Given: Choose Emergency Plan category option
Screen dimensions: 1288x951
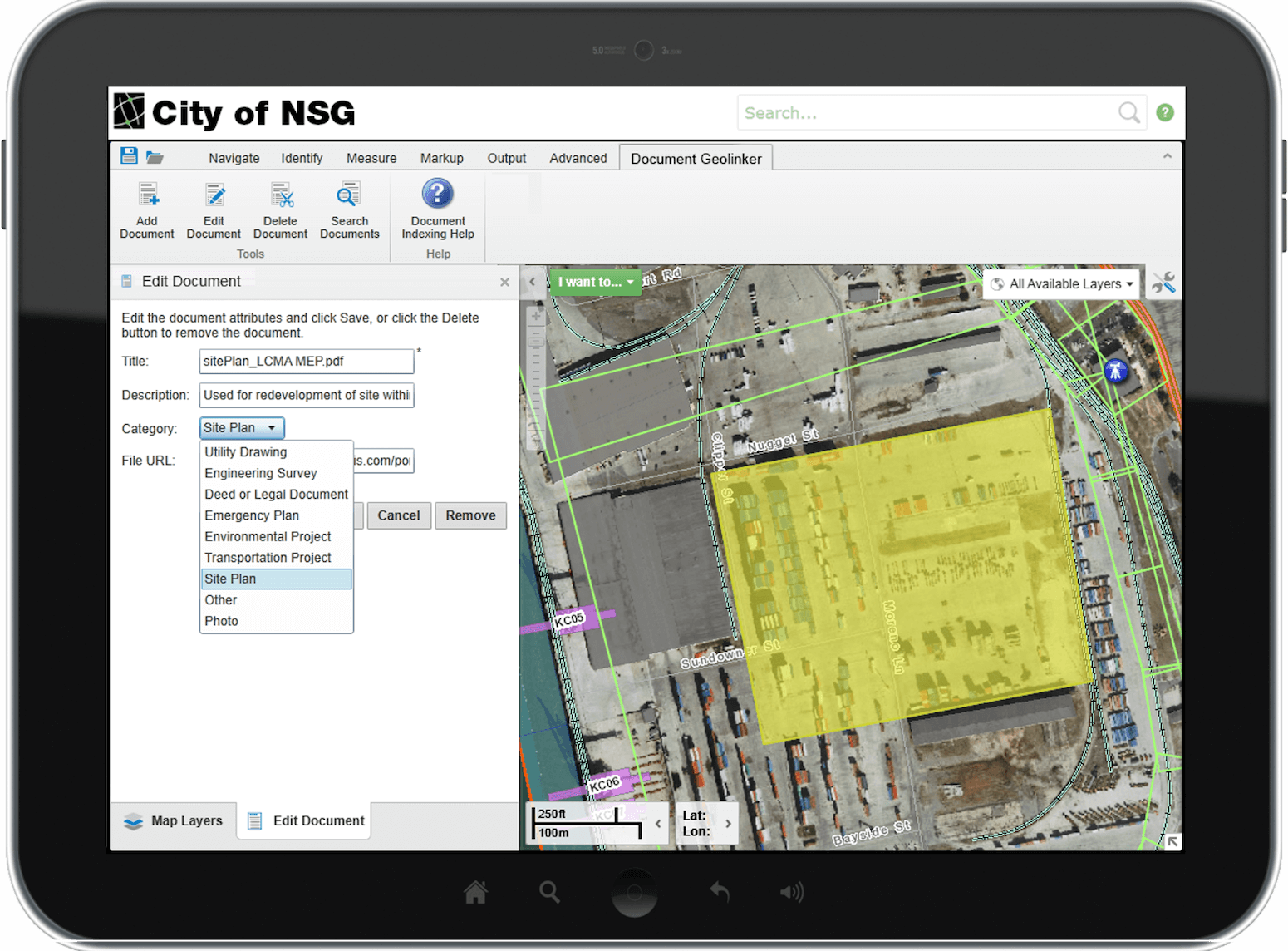Looking at the screenshot, I should click(277, 515).
